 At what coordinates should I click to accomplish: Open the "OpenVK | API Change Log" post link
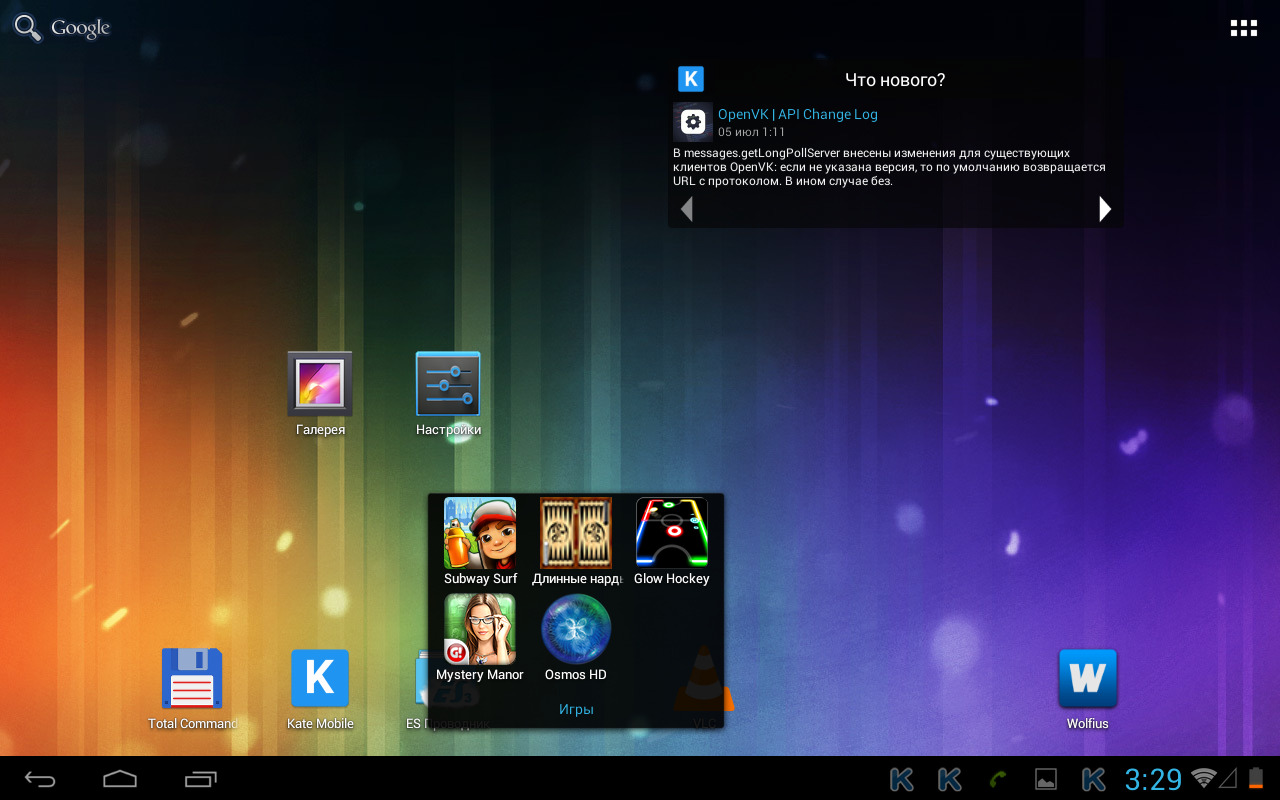[798, 114]
